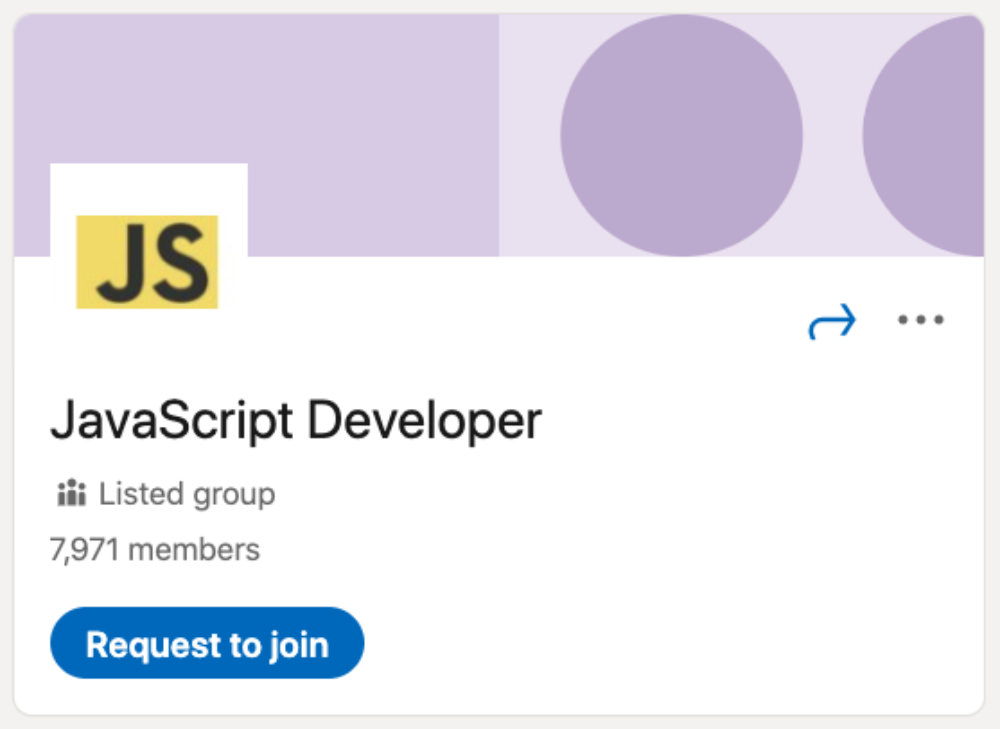Click the Listed group label
Image resolution: width=1000 pixels, height=729 pixels.
(187, 494)
